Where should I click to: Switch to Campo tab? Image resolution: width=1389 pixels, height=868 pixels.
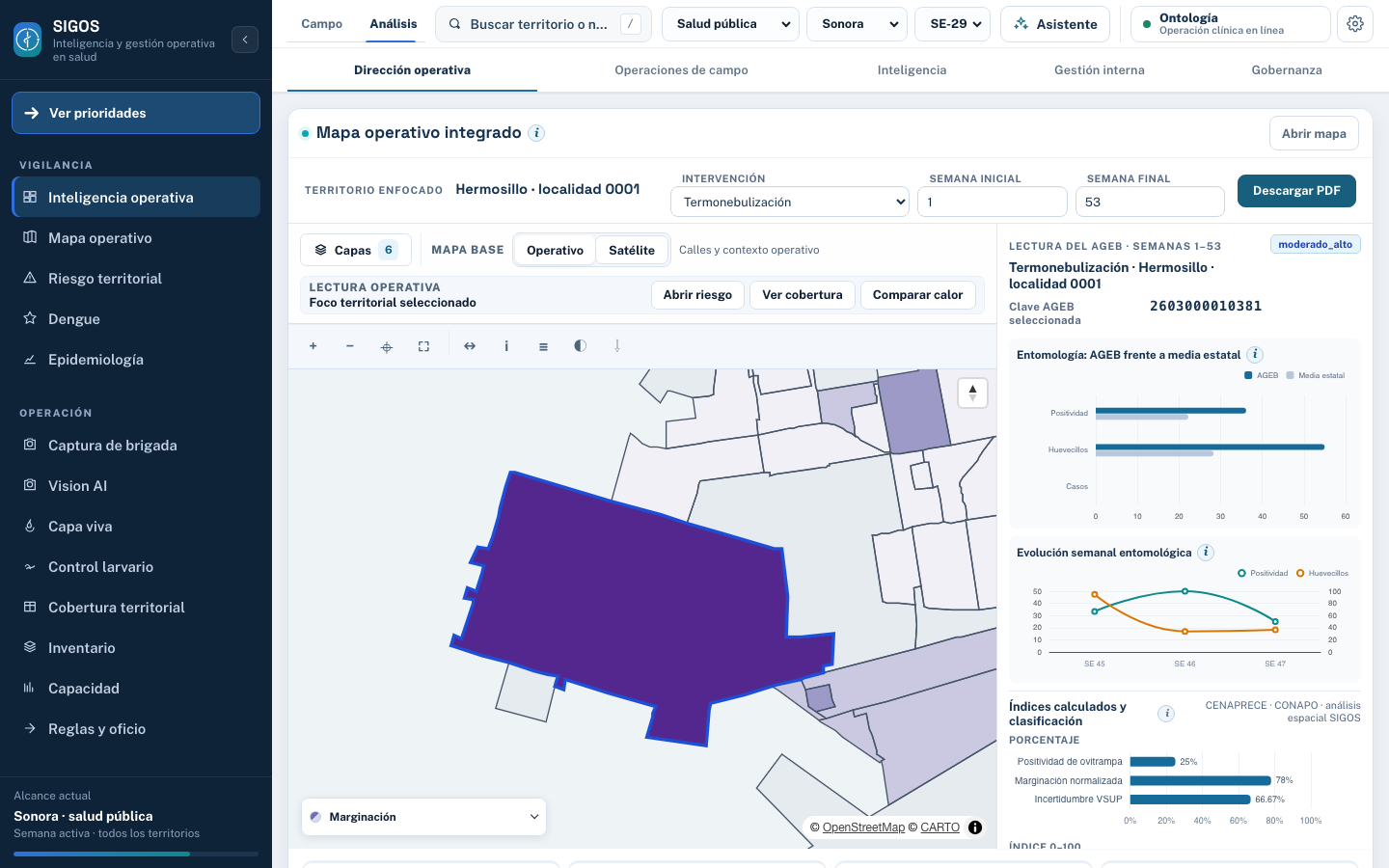tap(322, 24)
